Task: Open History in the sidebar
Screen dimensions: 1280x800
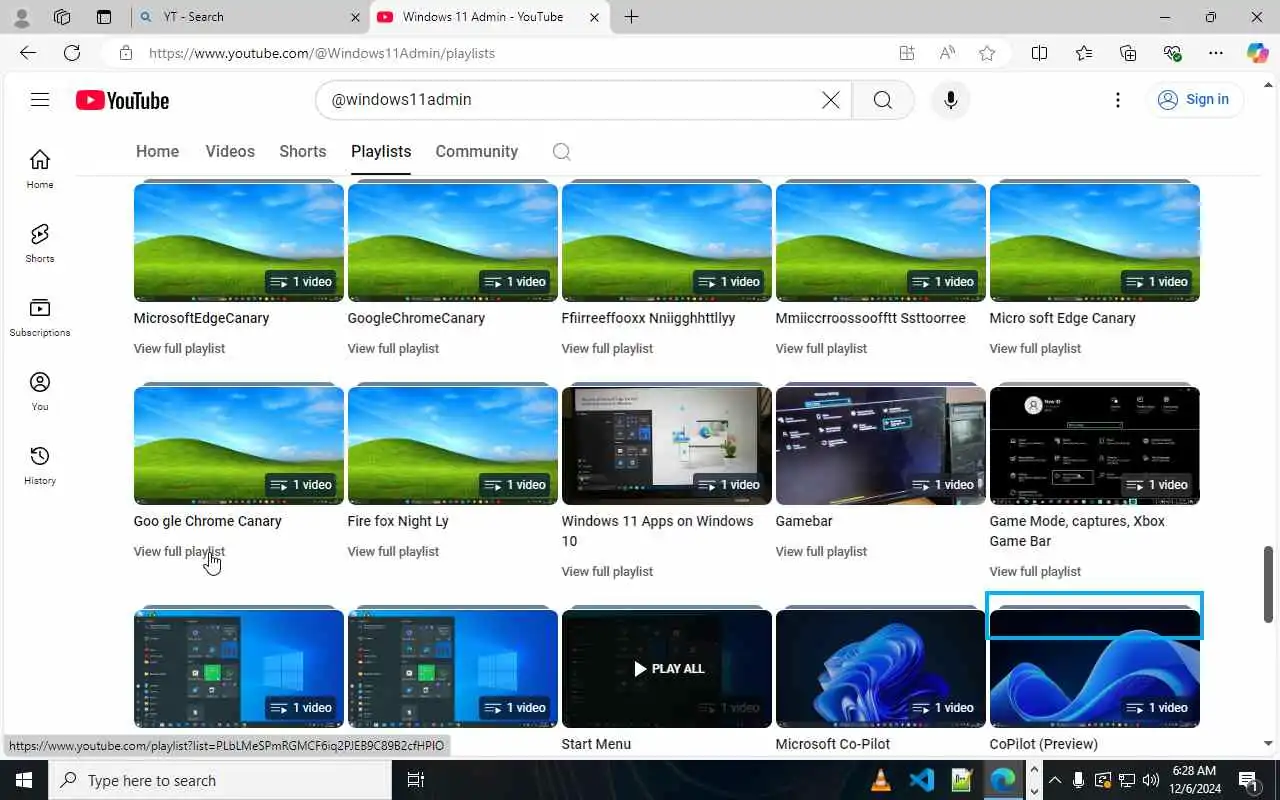Action: [40, 465]
